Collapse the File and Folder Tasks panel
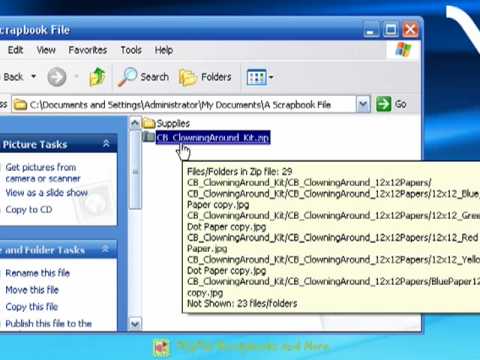The width and height of the screenshot is (480, 360). (x=105, y=249)
